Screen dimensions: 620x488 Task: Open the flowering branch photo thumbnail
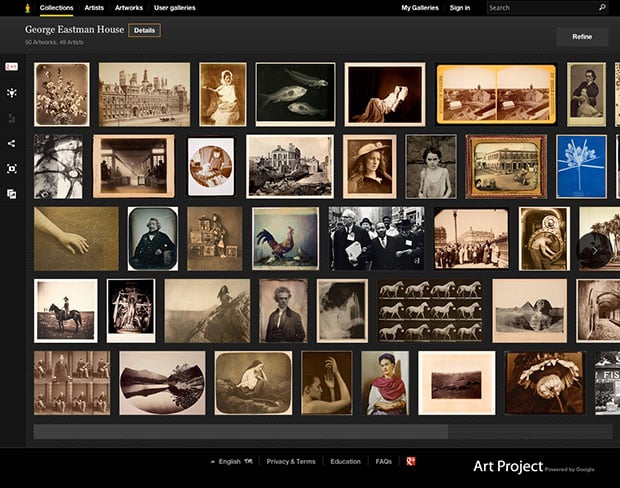[x=62, y=95]
